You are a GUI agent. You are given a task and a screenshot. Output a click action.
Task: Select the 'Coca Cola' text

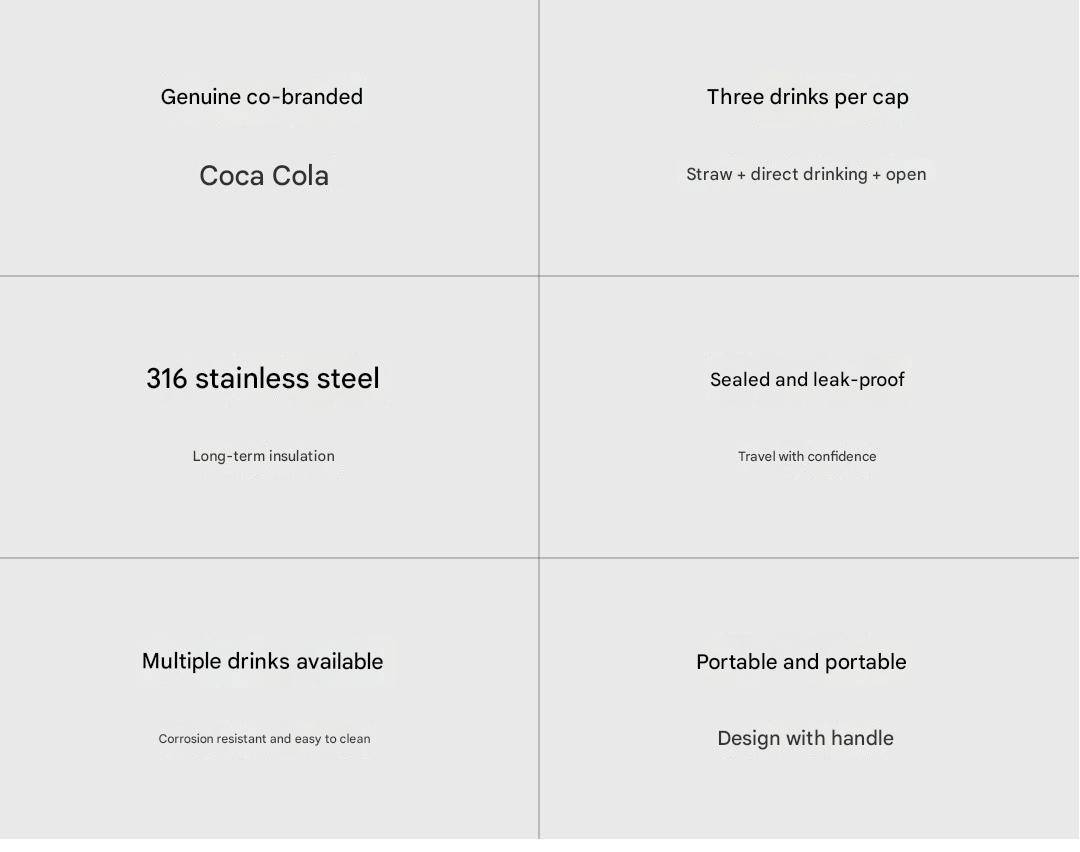pyautogui.click(x=264, y=176)
